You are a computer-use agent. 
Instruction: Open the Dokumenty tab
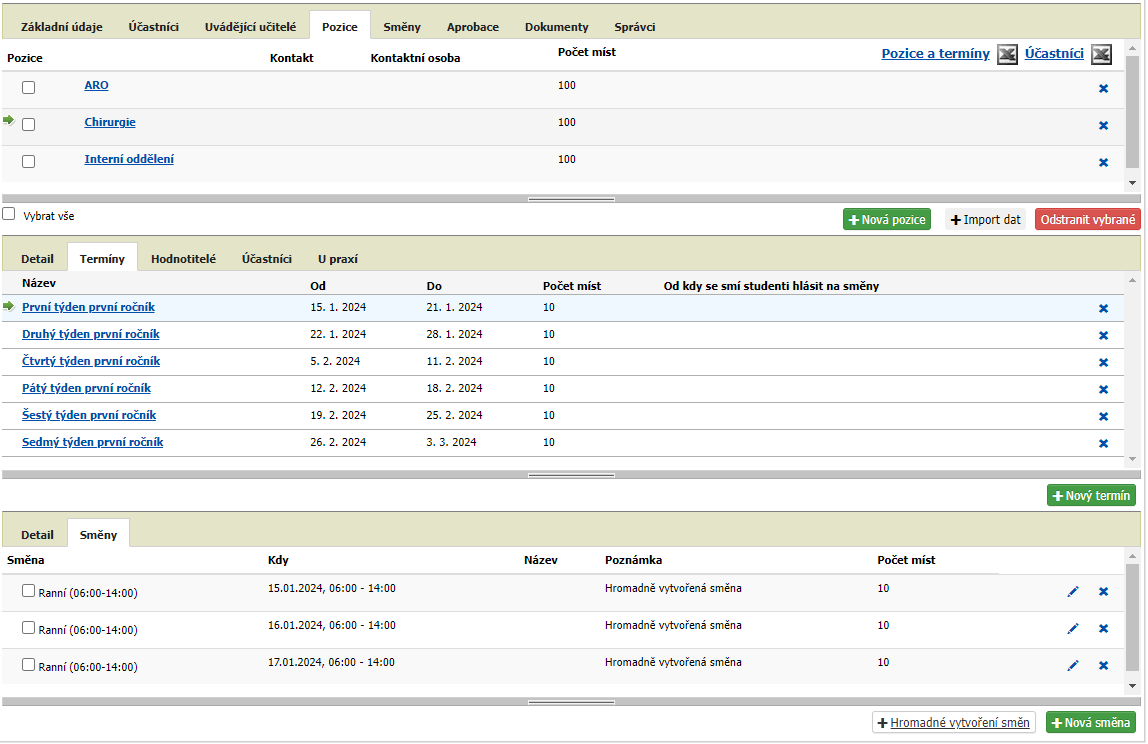click(x=556, y=27)
